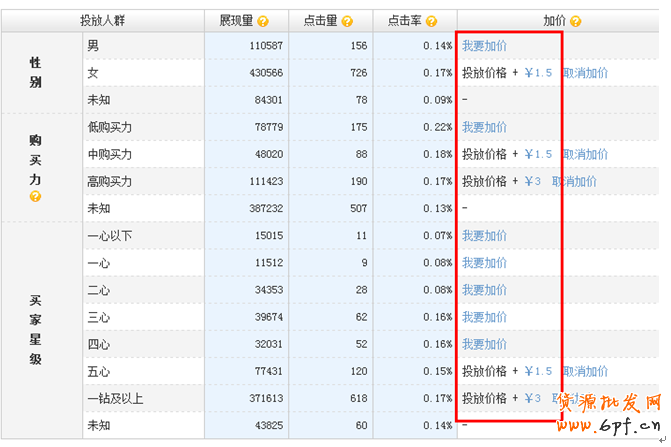Click help icon under 购买力 label
The height and width of the screenshot is (447, 671).
pyautogui.click(x=35, y=197)
